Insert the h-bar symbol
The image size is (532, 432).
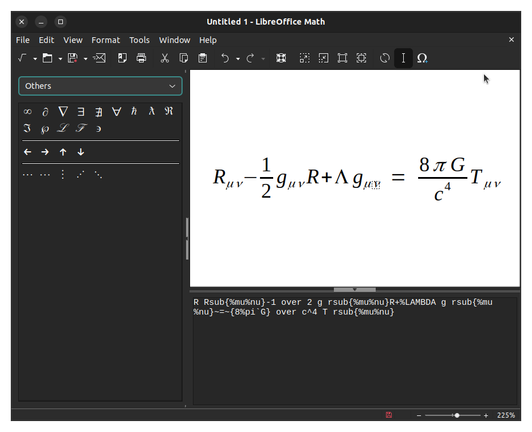point(134,111)
